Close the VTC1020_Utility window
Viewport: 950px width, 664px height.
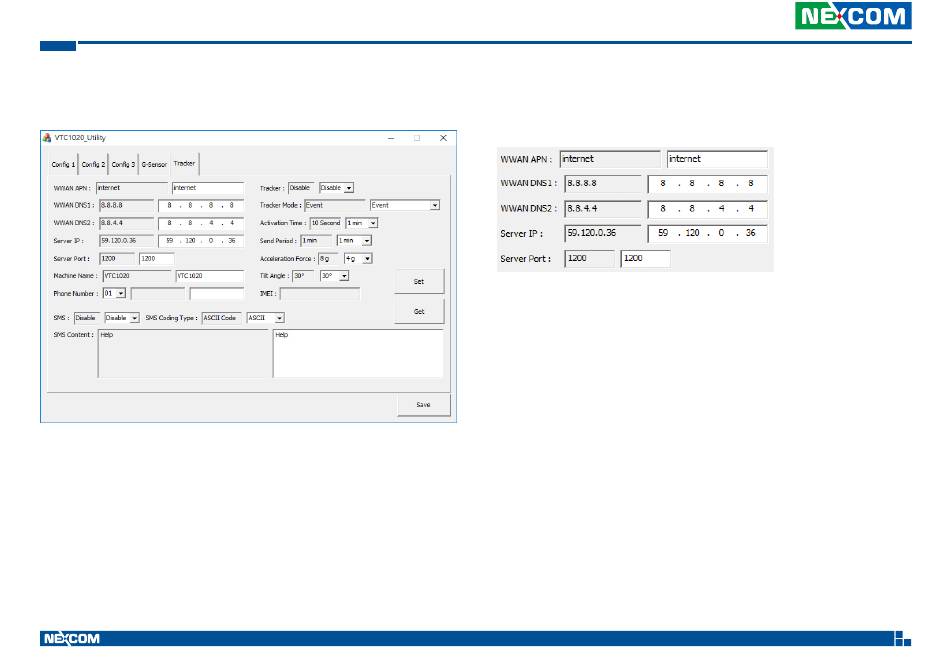click(443, 138)
